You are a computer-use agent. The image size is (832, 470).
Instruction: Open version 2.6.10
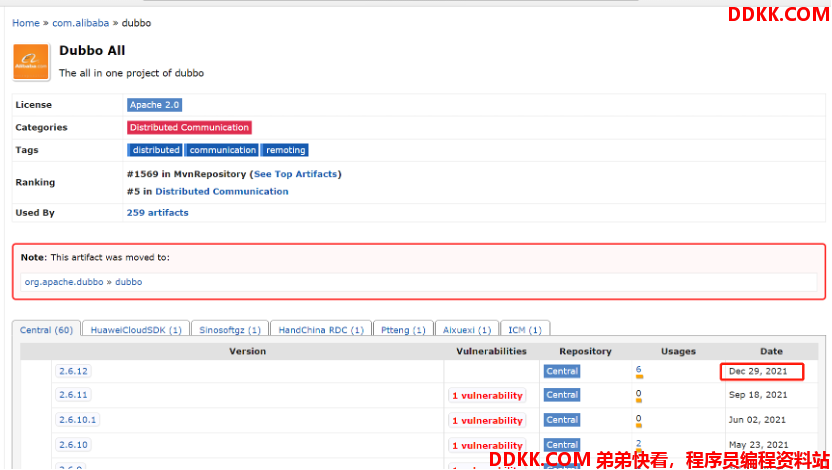73,445
